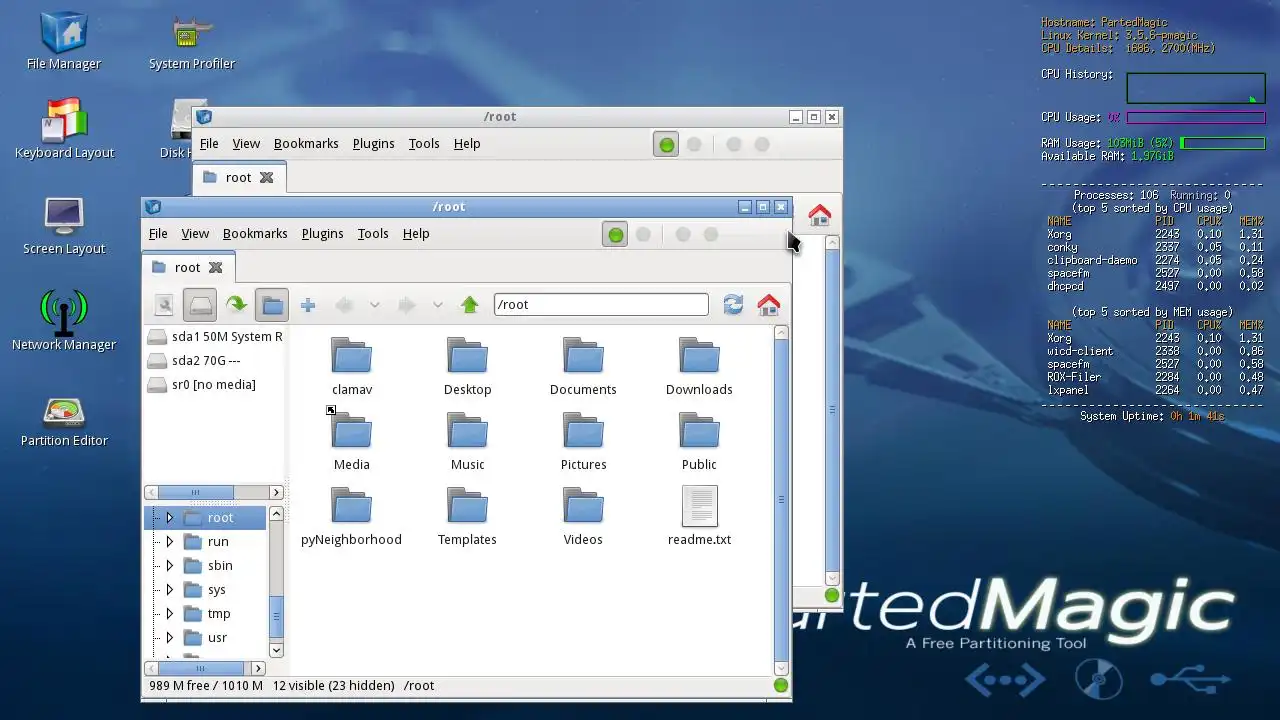Expand the usr node in folder tree

pyautogui.click(x=169, y=637)
